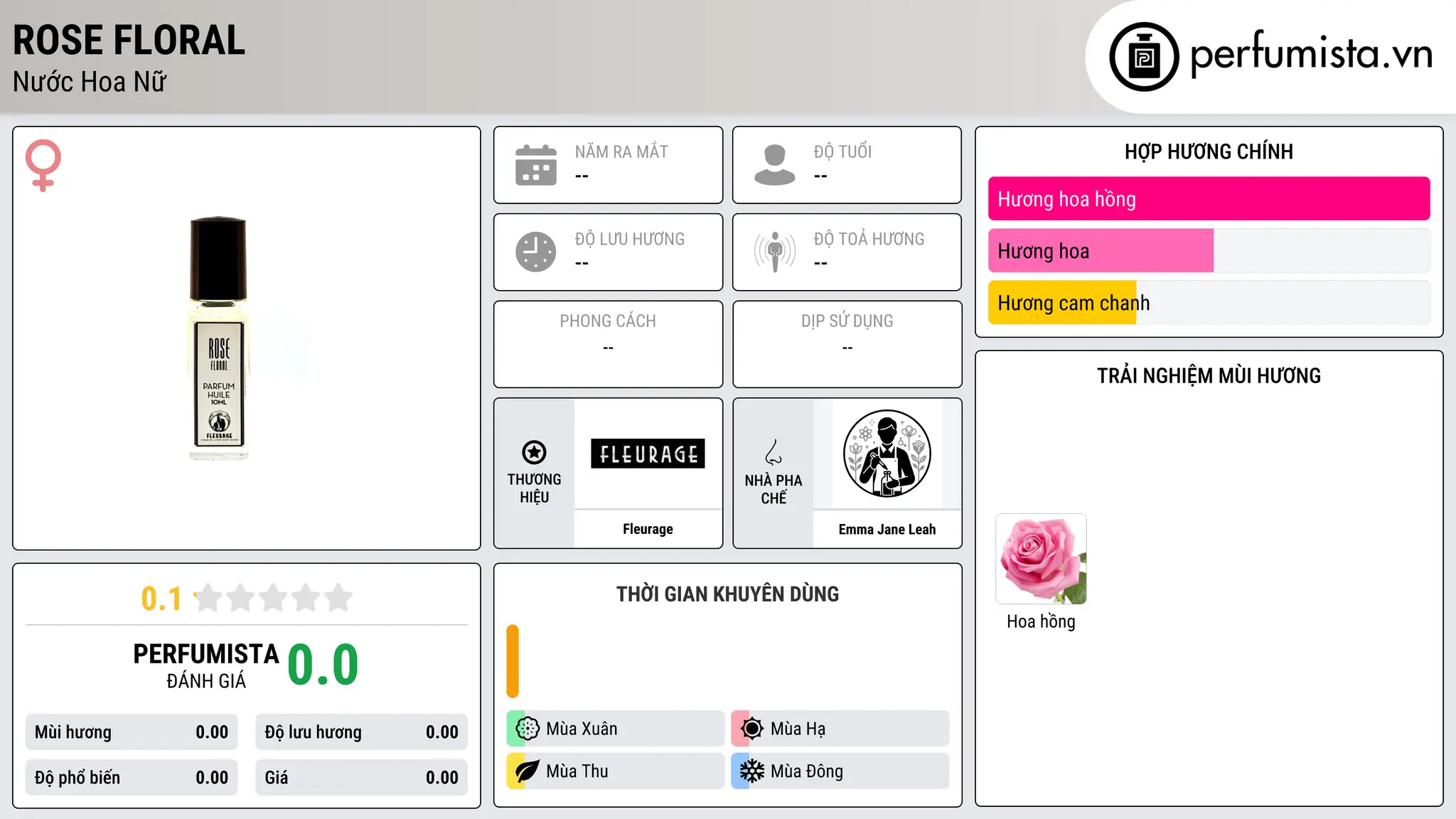This screenshot has width=1456, height=819.
Task: Click the calendar icon for launch year
Action: pos(536,165)
